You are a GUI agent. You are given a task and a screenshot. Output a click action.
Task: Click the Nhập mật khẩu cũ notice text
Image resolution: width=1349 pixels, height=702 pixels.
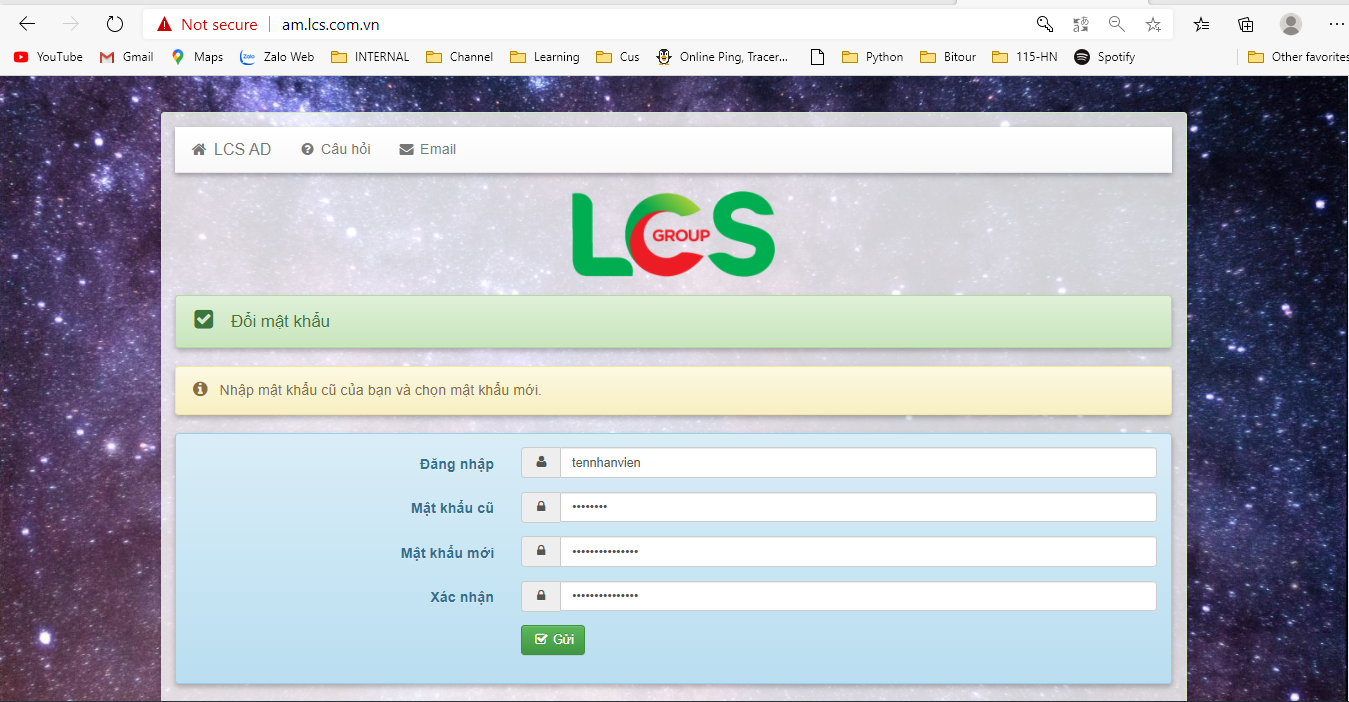[x=380, y=390]
